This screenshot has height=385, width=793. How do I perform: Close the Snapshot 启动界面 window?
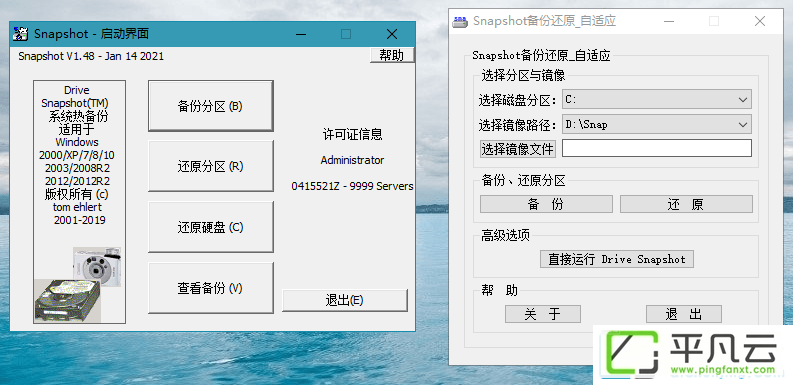click(x=391, y=34)
